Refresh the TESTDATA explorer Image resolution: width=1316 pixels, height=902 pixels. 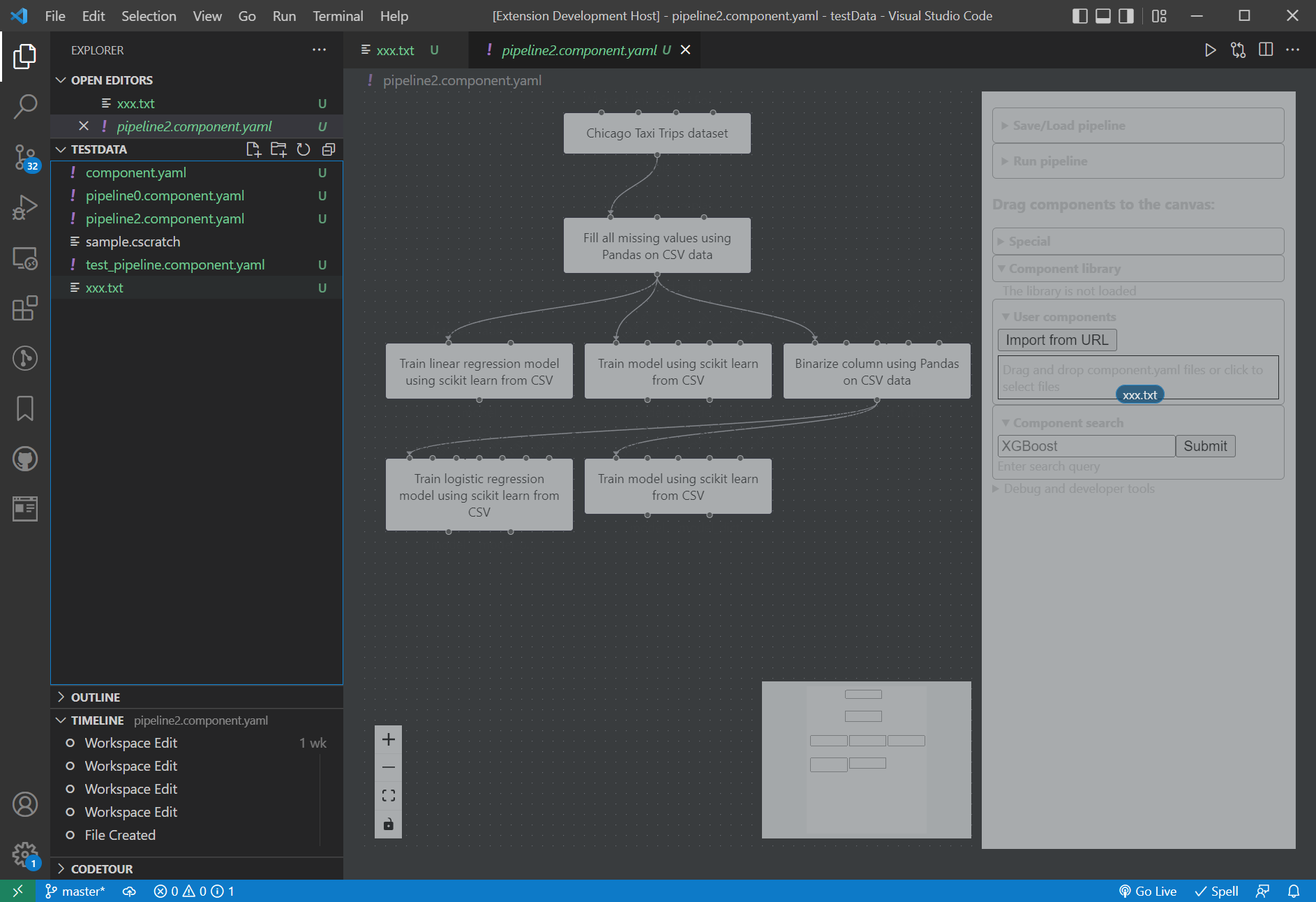pos(303,149)
